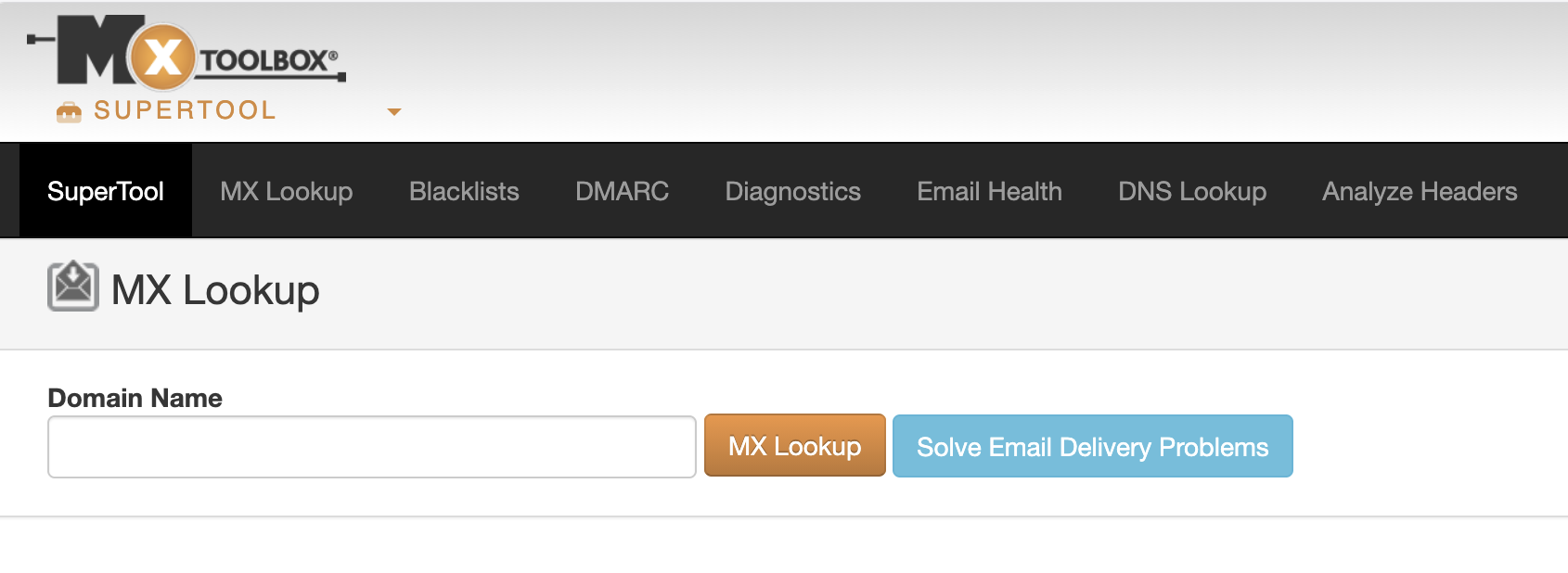Go to the Blacklists tab

tap(464, 191)
